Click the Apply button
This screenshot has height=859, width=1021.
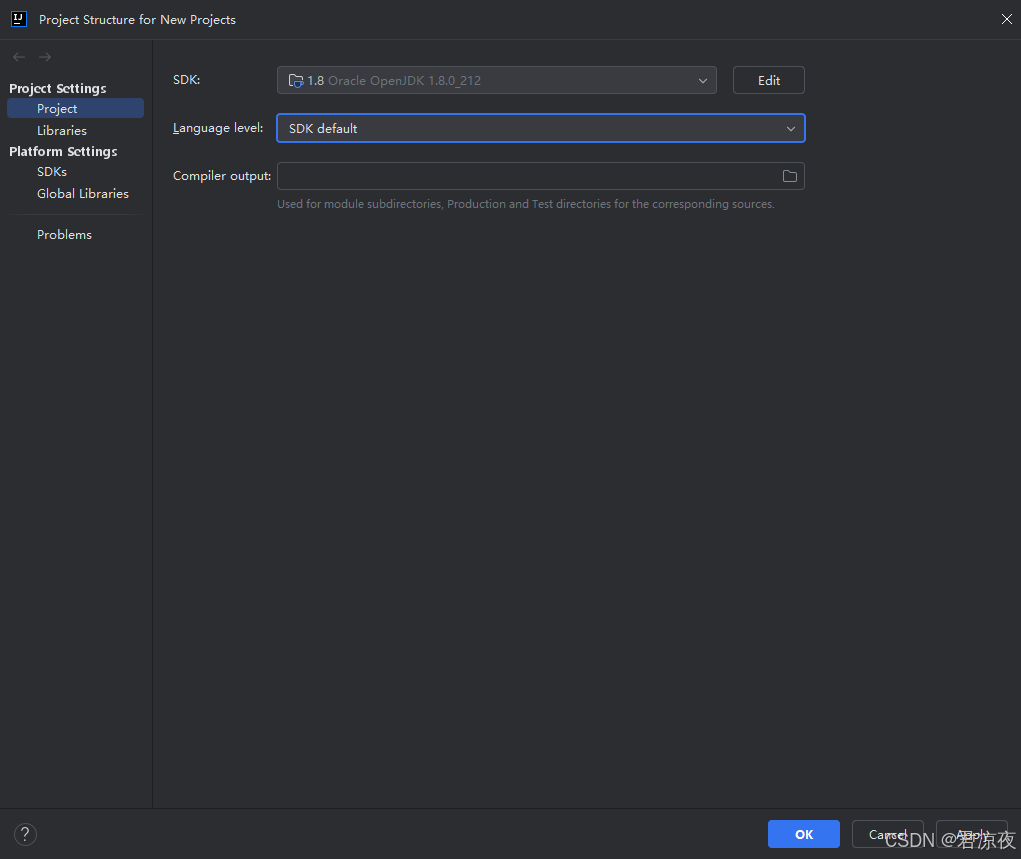point(971,834)
